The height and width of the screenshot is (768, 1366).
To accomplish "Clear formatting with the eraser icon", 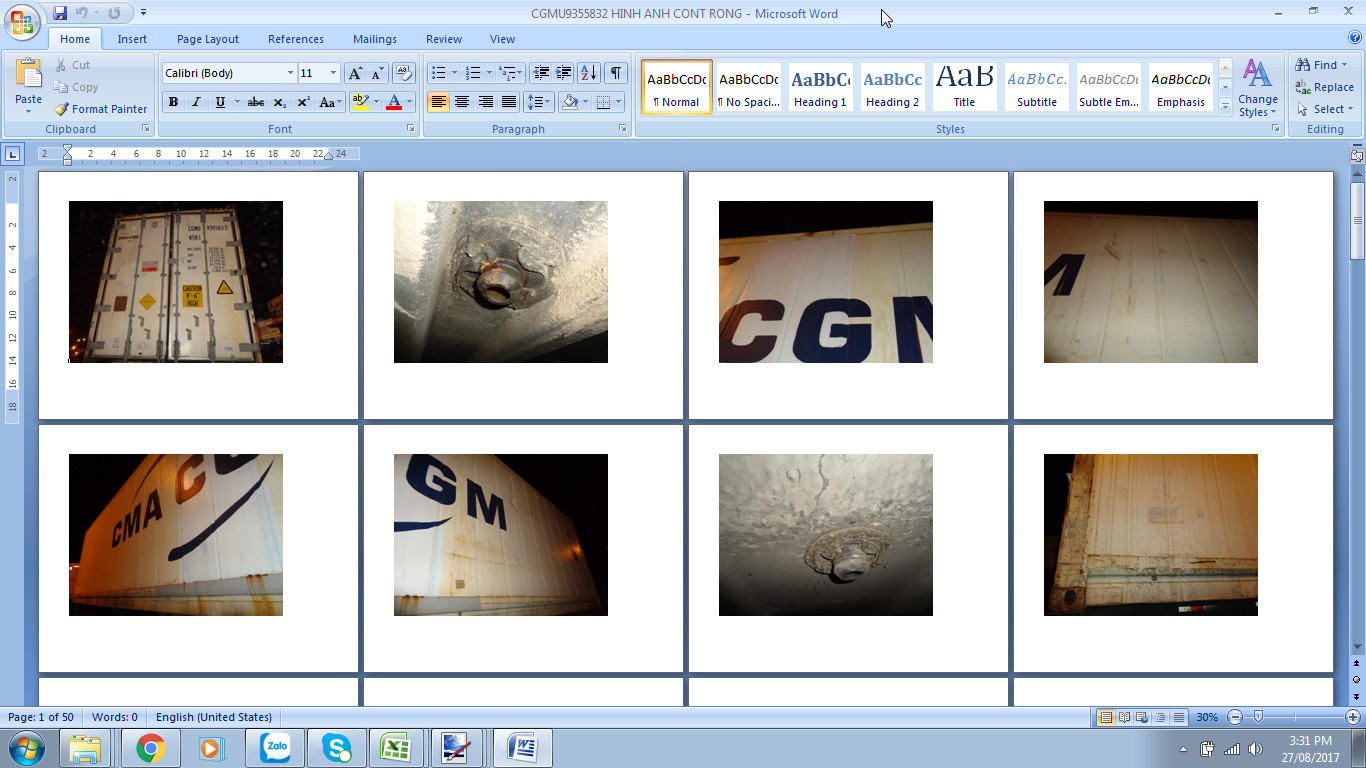I will tap(404, 73).
